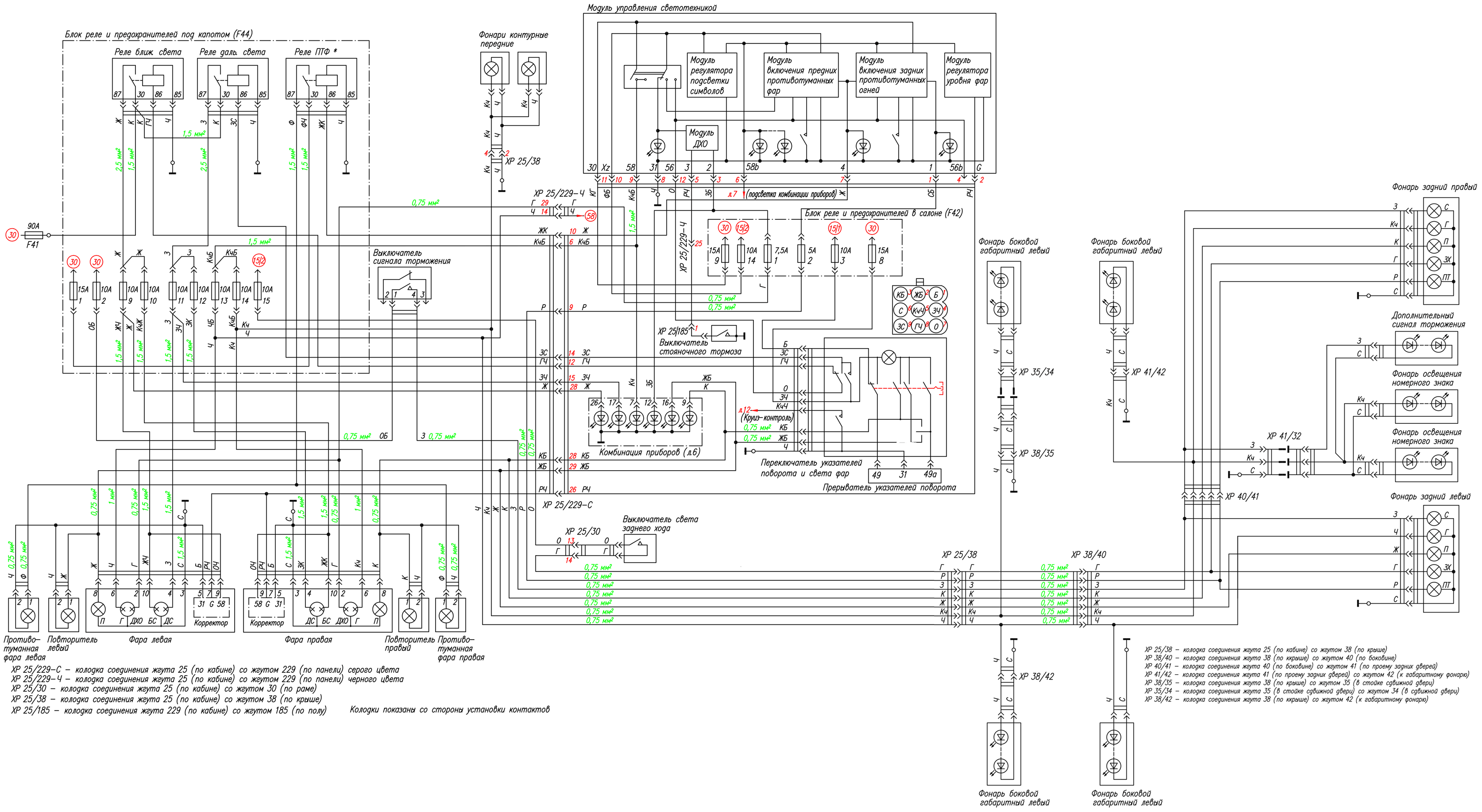The height and width of the screenshot is (812, 1482).
Task: Click the legend line starting 'XP 38/35 –'
Action: coord(1289,683)
